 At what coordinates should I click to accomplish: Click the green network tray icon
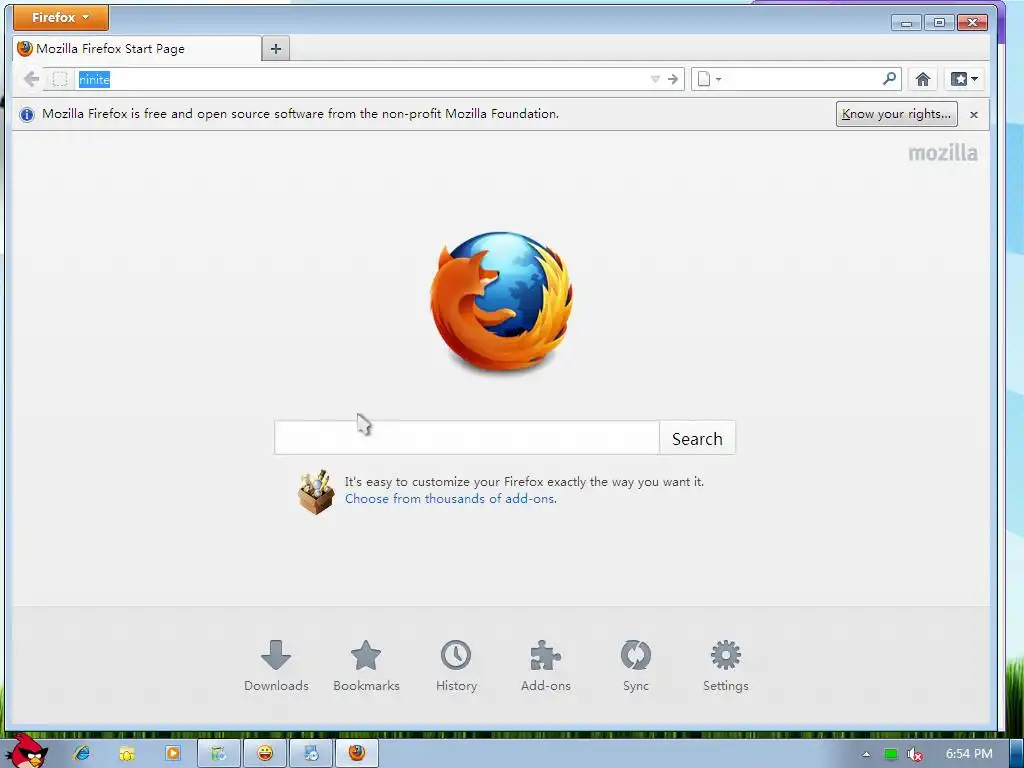pos(890,754)
